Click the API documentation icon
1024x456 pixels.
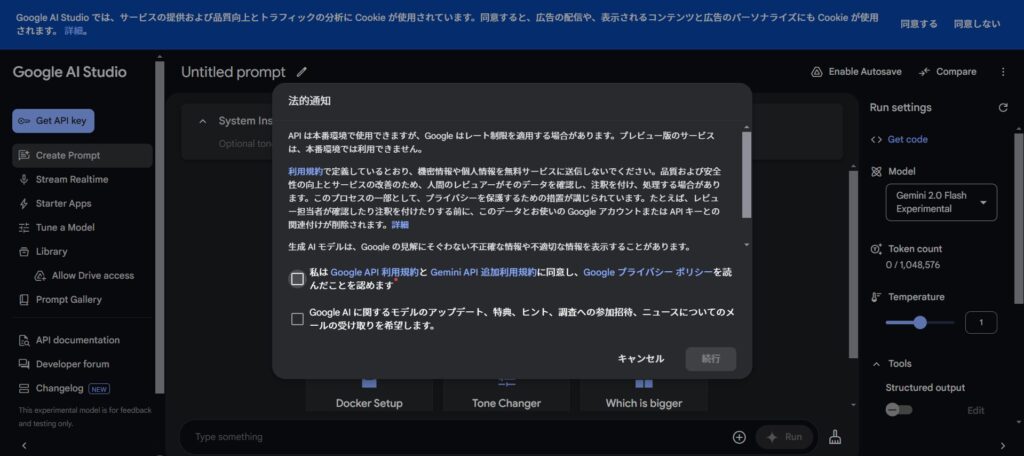point(24,340)
